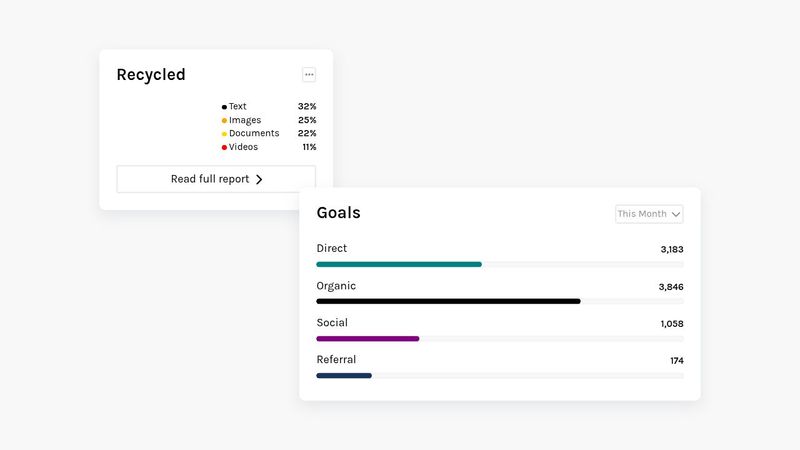The height and width of the screenshot is (450, 800).
Task: Click the Referral value 174
Action: click(x=677, y=361)
